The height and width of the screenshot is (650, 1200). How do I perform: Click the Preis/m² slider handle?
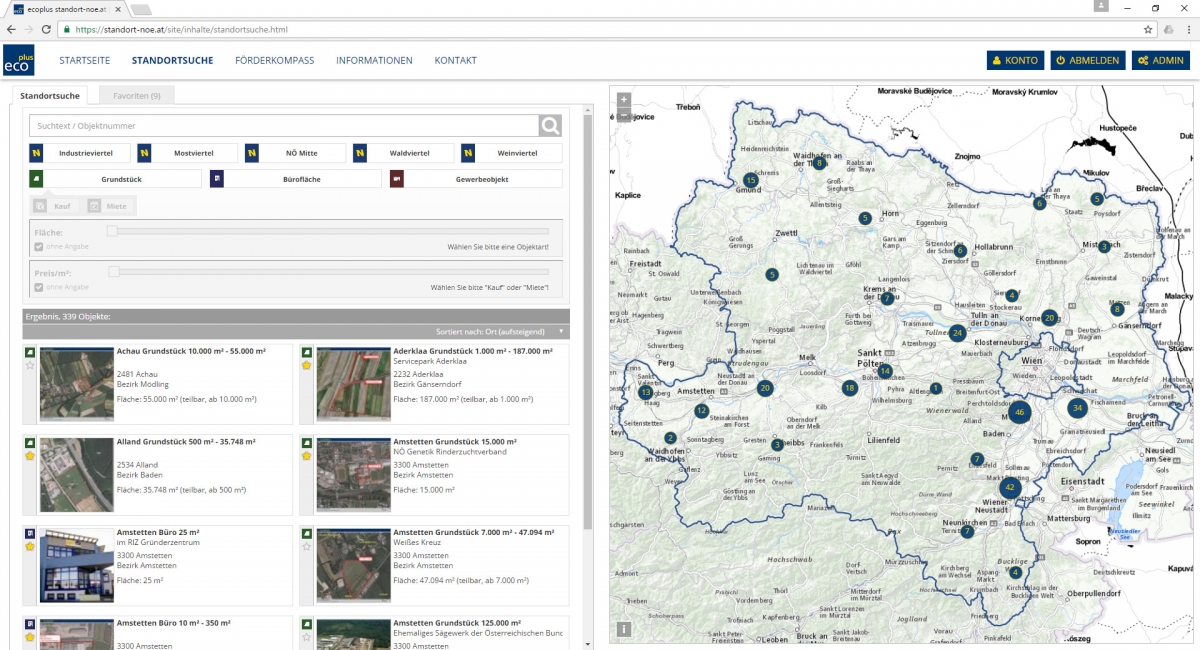point(113,272)
